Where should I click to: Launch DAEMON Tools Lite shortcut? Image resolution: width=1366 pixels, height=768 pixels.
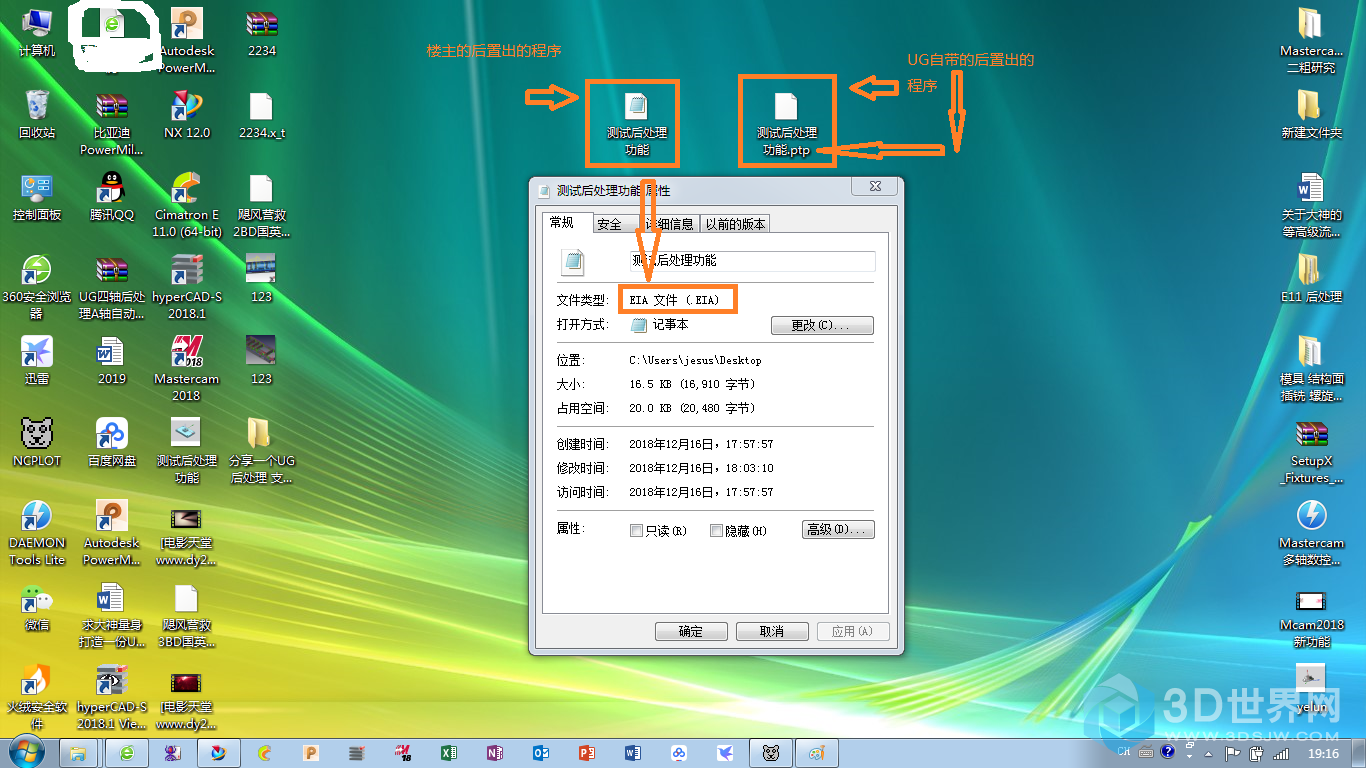coord(37,533)
